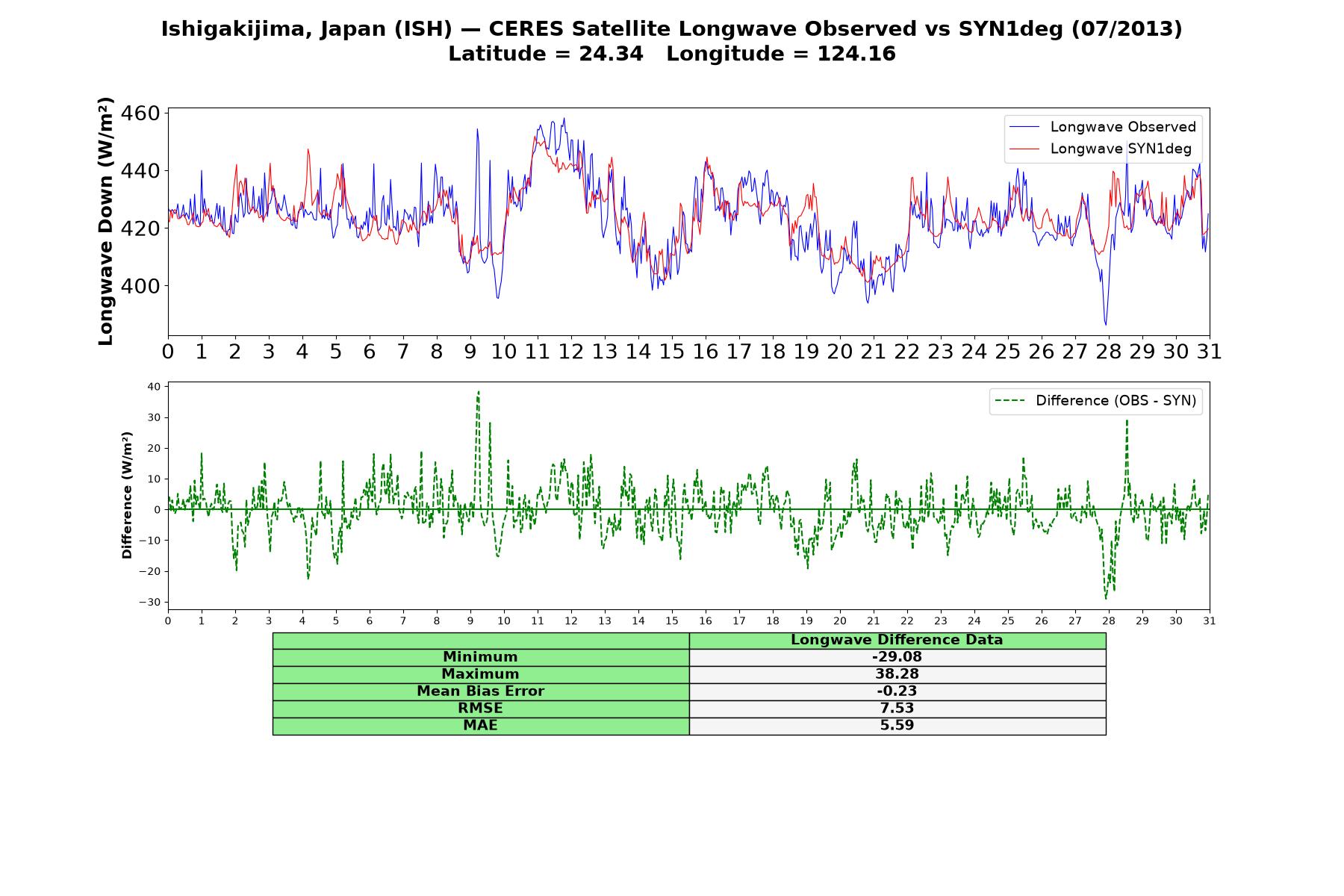1344x896 pixels.
Task: Click the Latitude and Longitude subtitle line
Action: (672, 54)
